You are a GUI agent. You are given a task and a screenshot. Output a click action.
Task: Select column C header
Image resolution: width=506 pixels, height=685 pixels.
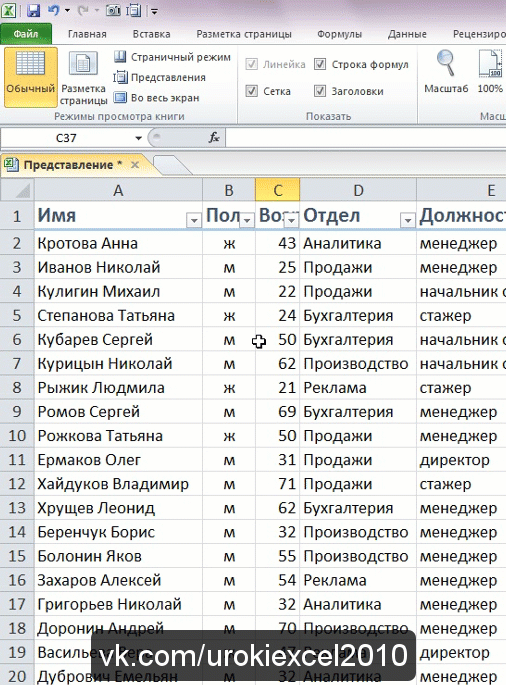[x=277, y=190]
